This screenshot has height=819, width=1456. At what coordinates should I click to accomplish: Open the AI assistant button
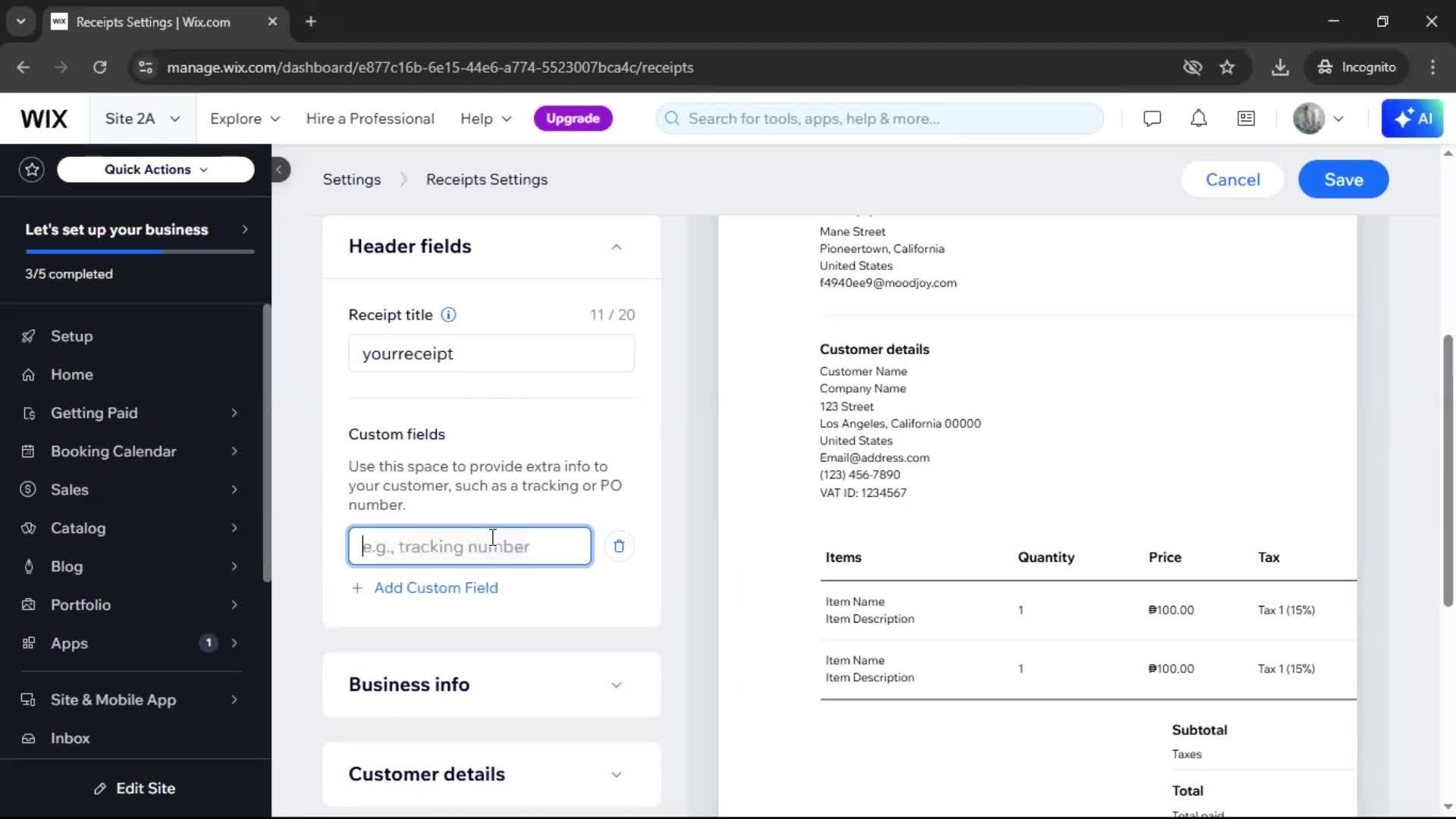1412,118
